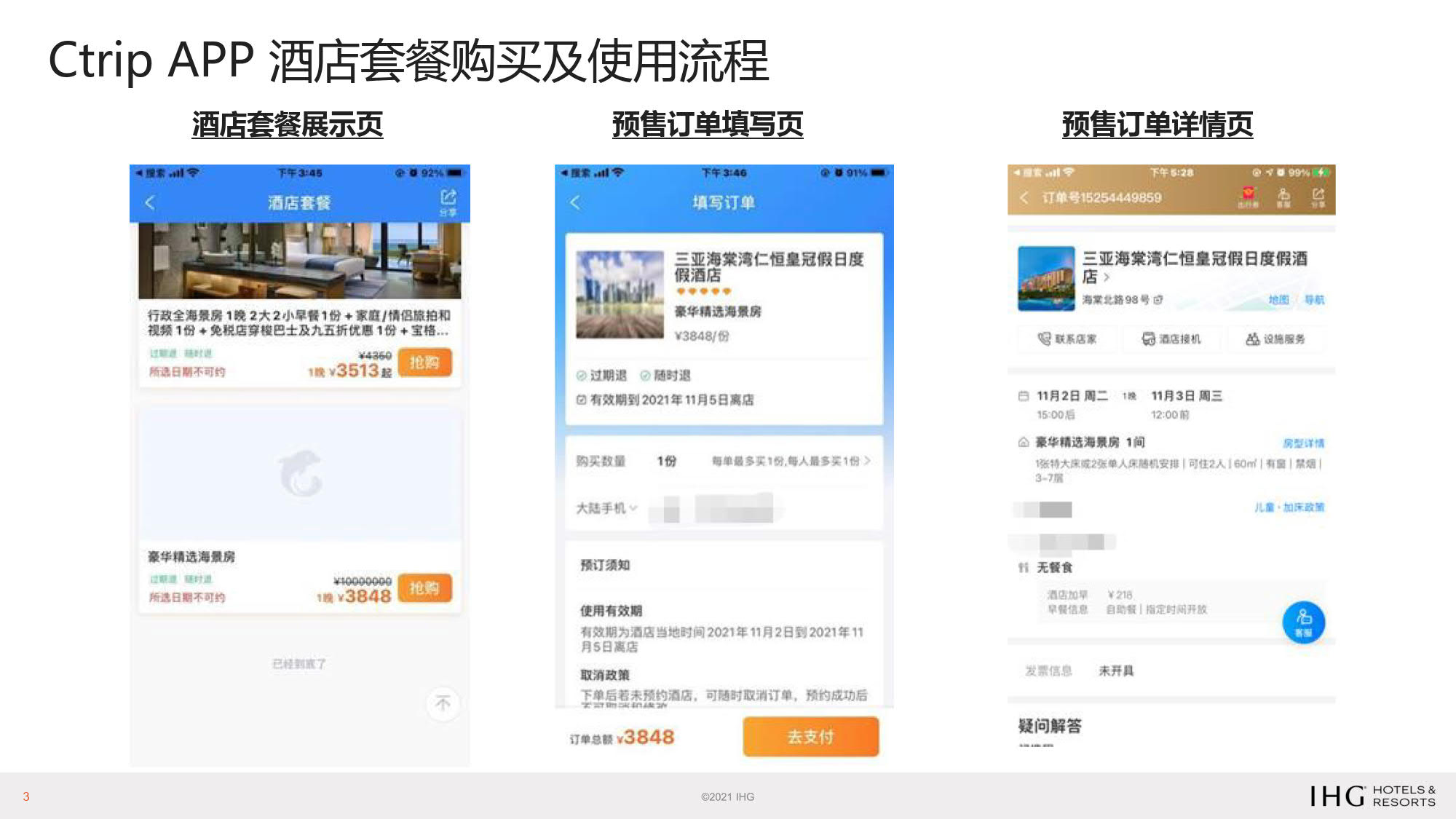Open dropdown 大陆手机 country selector
Screen dimensions: 1456x819
[x=606, y=508]
